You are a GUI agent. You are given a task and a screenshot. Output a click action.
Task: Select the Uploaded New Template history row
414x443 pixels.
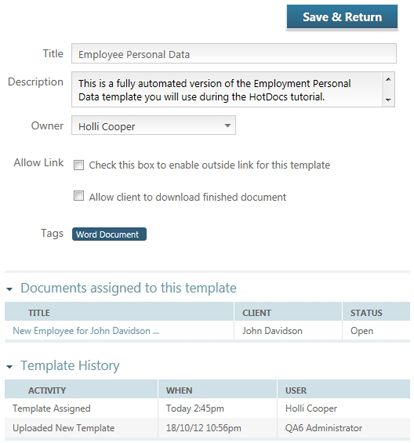[207, 428]
